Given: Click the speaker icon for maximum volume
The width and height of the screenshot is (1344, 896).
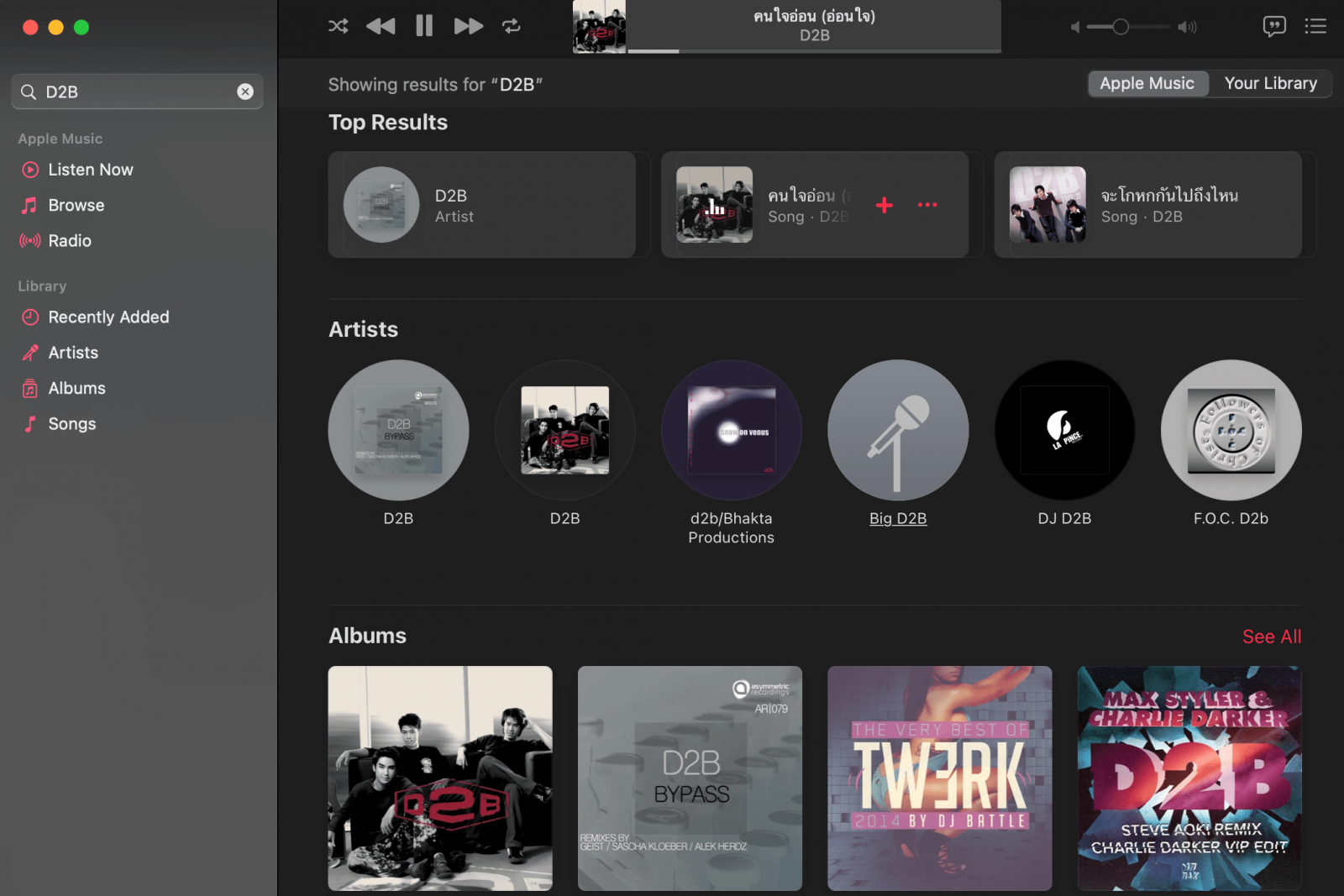Looking at the screenshot, I should click(x=1186, y=27).
